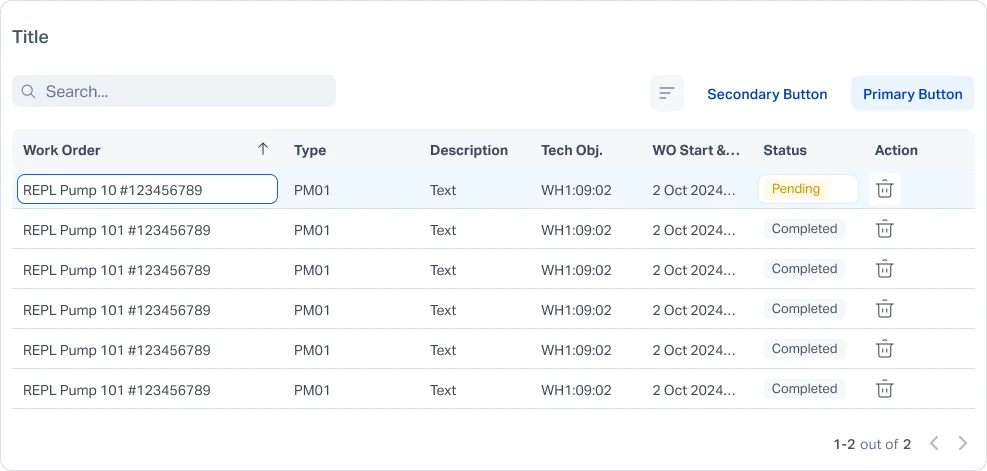Click the 2 Oct 2024 date in Pending row
Viewport: 987px width, 471px height.
tap(694, 190)
